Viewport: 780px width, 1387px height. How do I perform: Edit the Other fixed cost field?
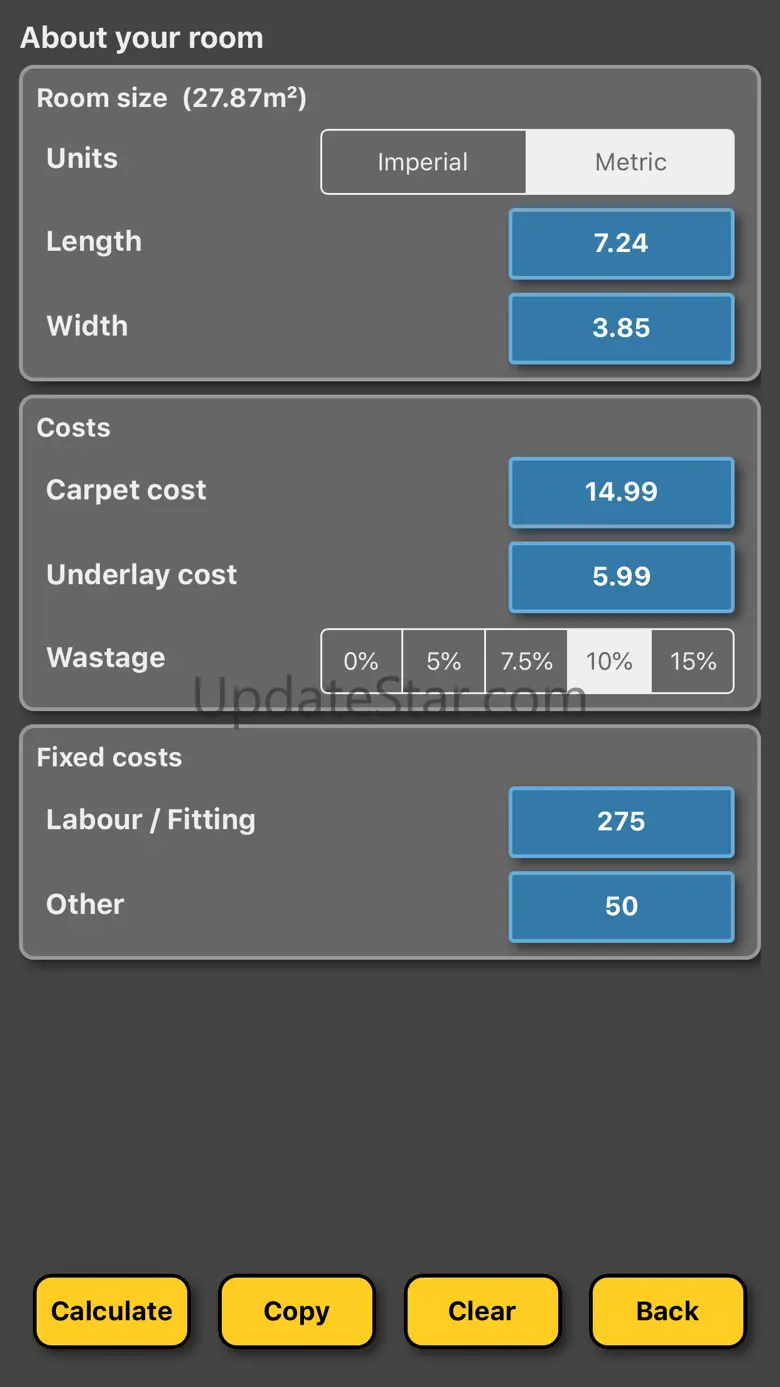coord(621,907)
